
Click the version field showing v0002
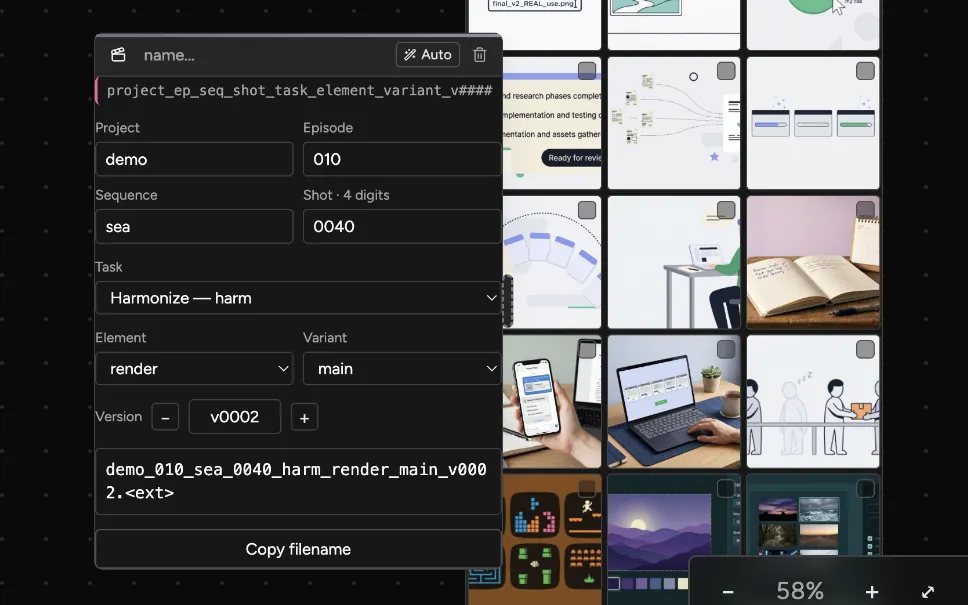tap(235, 417)
